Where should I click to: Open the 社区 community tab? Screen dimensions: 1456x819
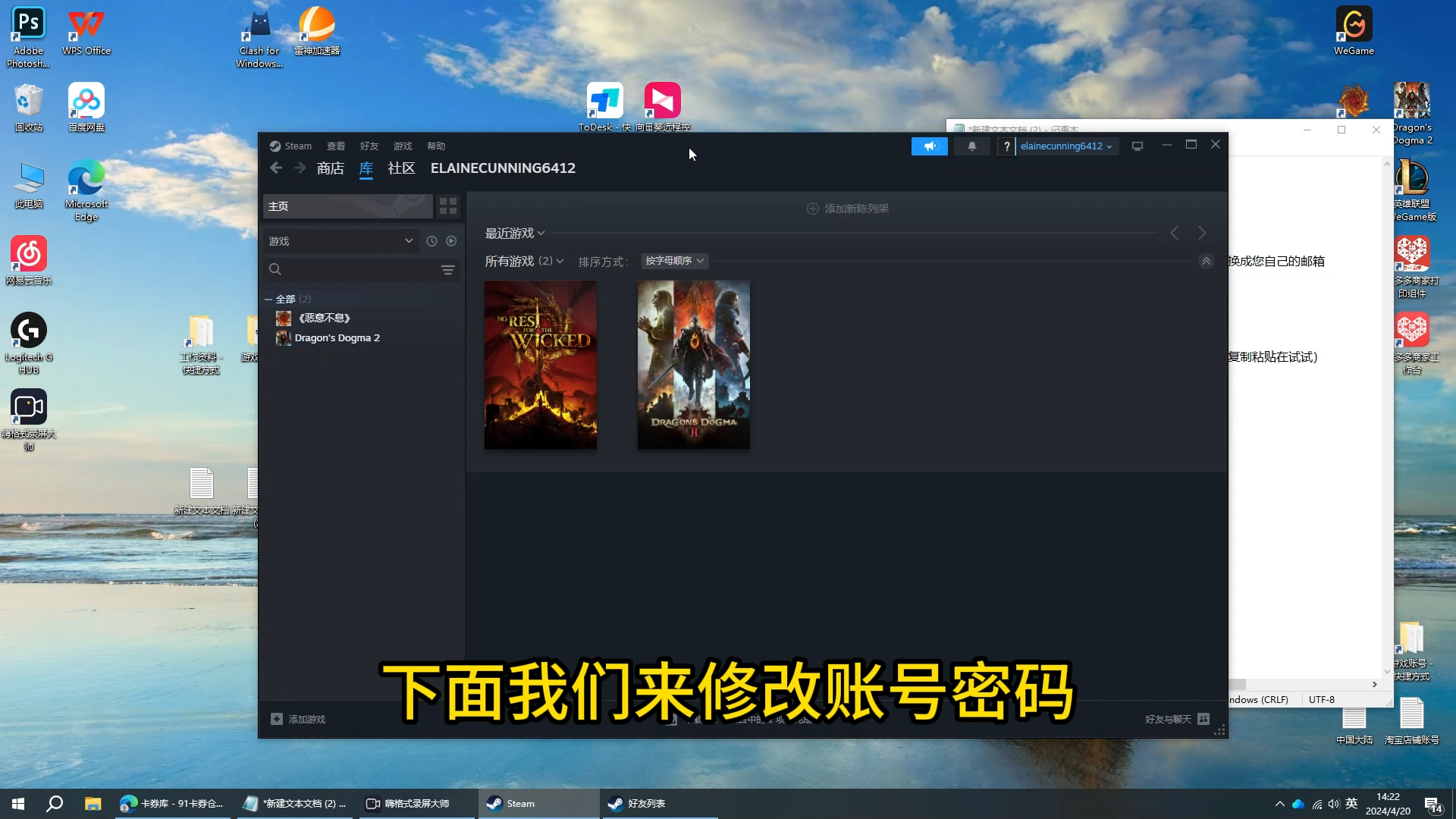point(401,168)
